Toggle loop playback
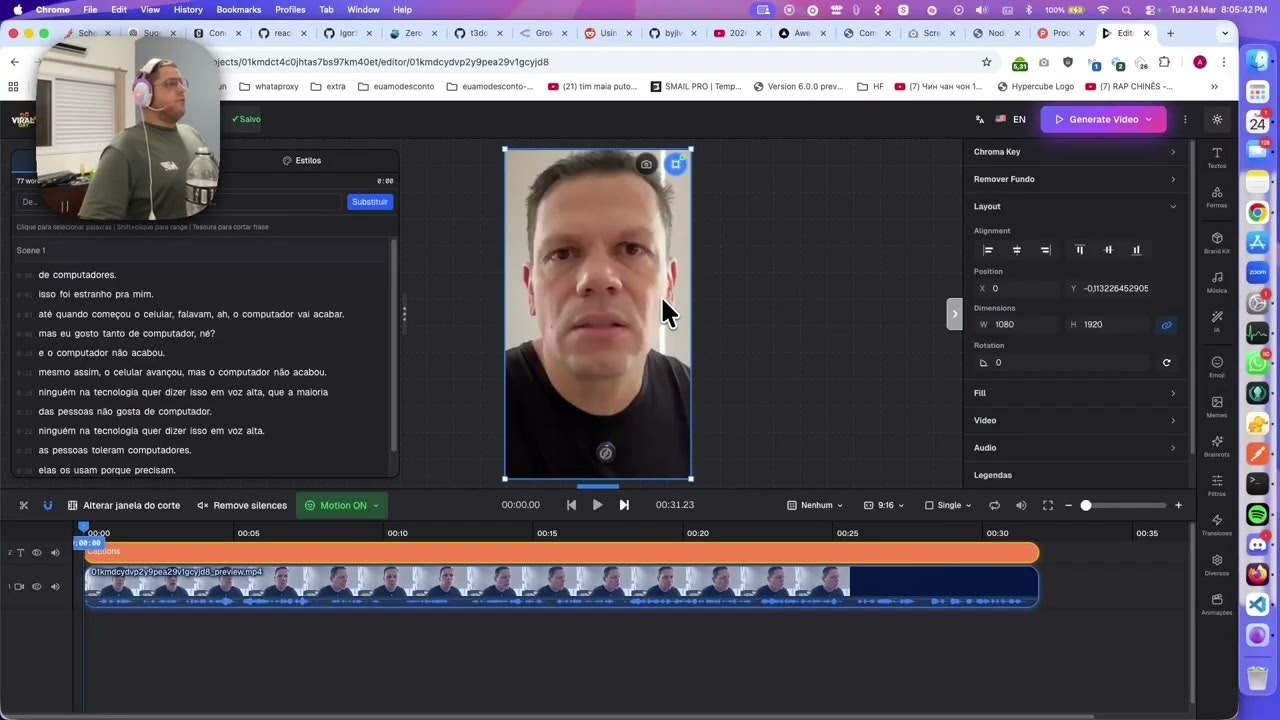 (994, 505)
